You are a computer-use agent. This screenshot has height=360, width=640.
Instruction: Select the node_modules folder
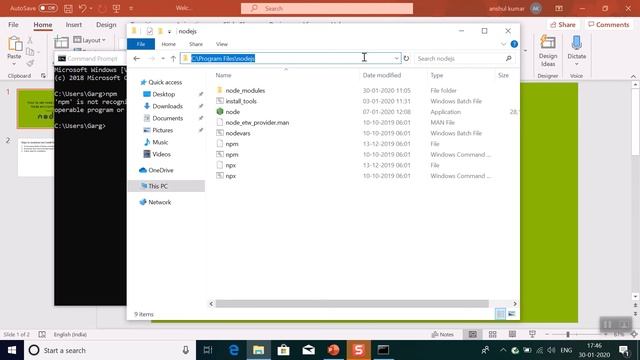click(x=245, y=91)
